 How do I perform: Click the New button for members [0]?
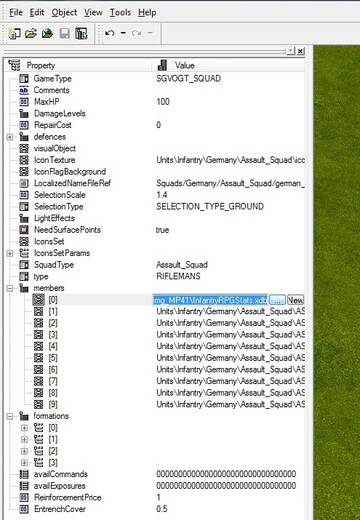[295, 300]
